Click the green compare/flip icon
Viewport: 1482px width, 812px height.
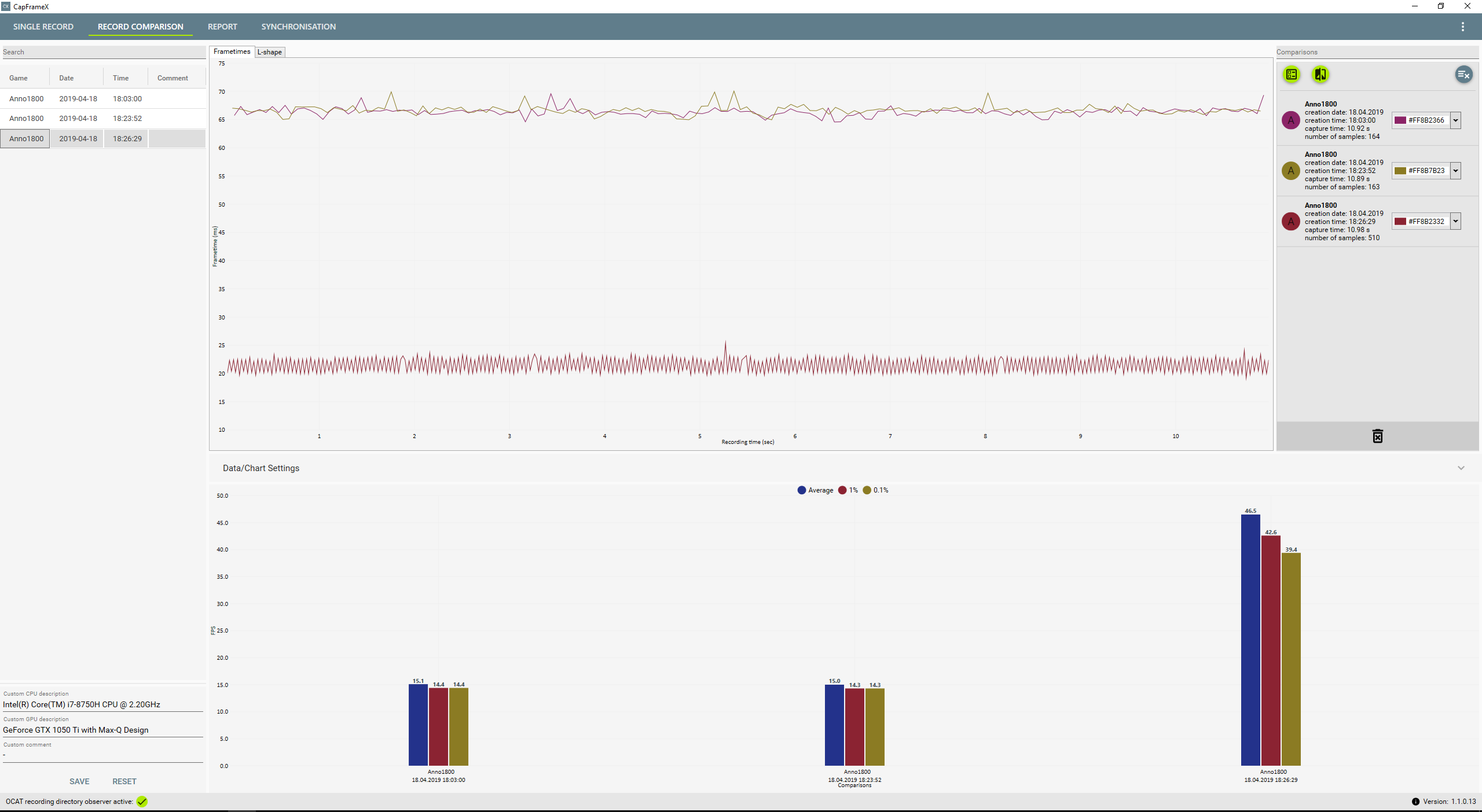point(1320,74)
